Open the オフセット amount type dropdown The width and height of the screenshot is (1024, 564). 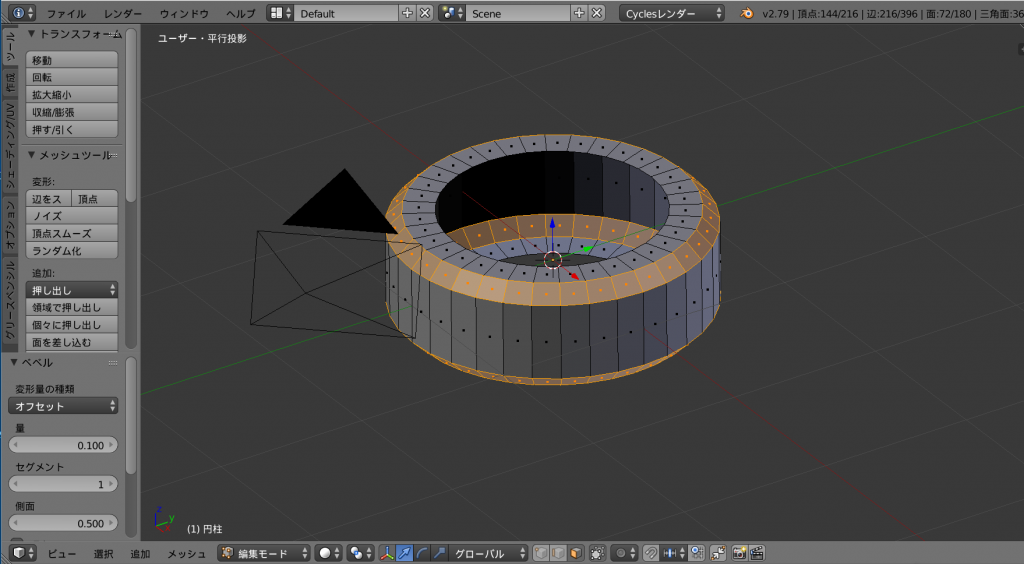tap(63, 406)
